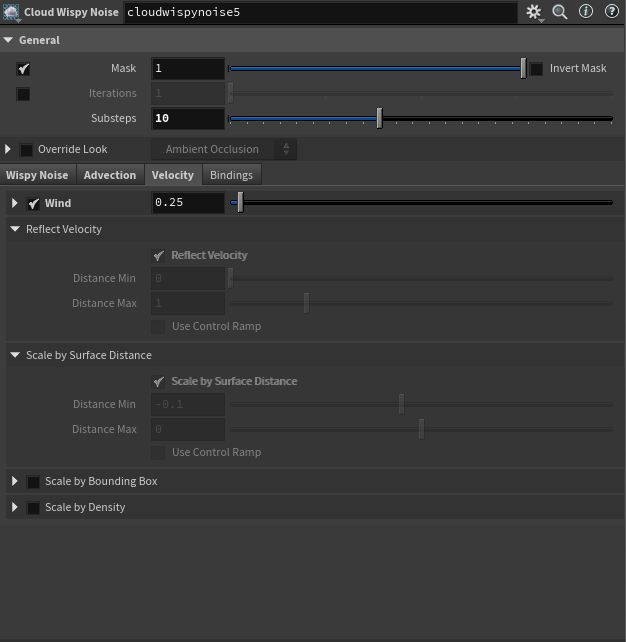Open the gear settings menu
Image resolution: width=626 pixels, height=642 pixels.
coord(534,12)
